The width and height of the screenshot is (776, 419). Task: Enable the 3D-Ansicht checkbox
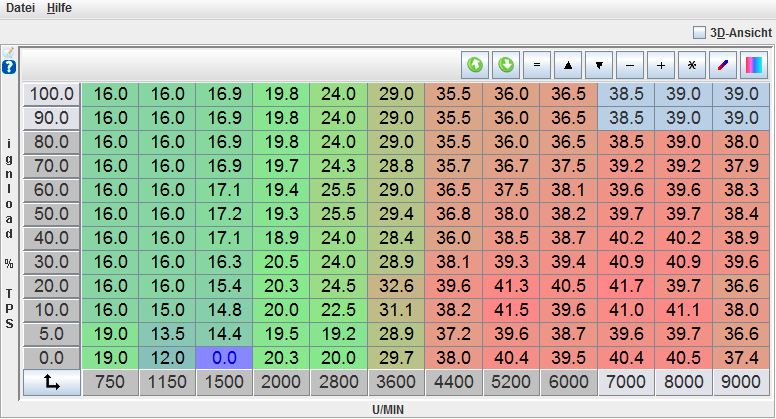coord(700,32)
